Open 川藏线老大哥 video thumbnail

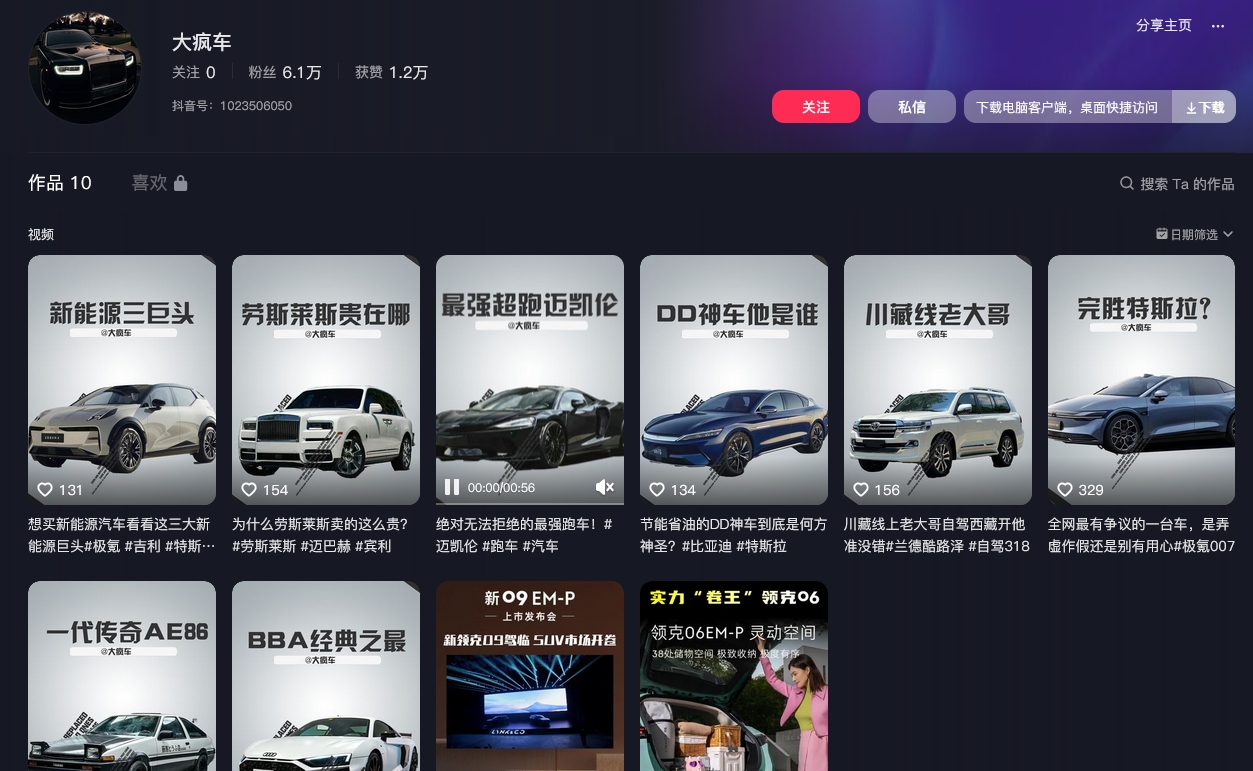[x=938, y=380]
